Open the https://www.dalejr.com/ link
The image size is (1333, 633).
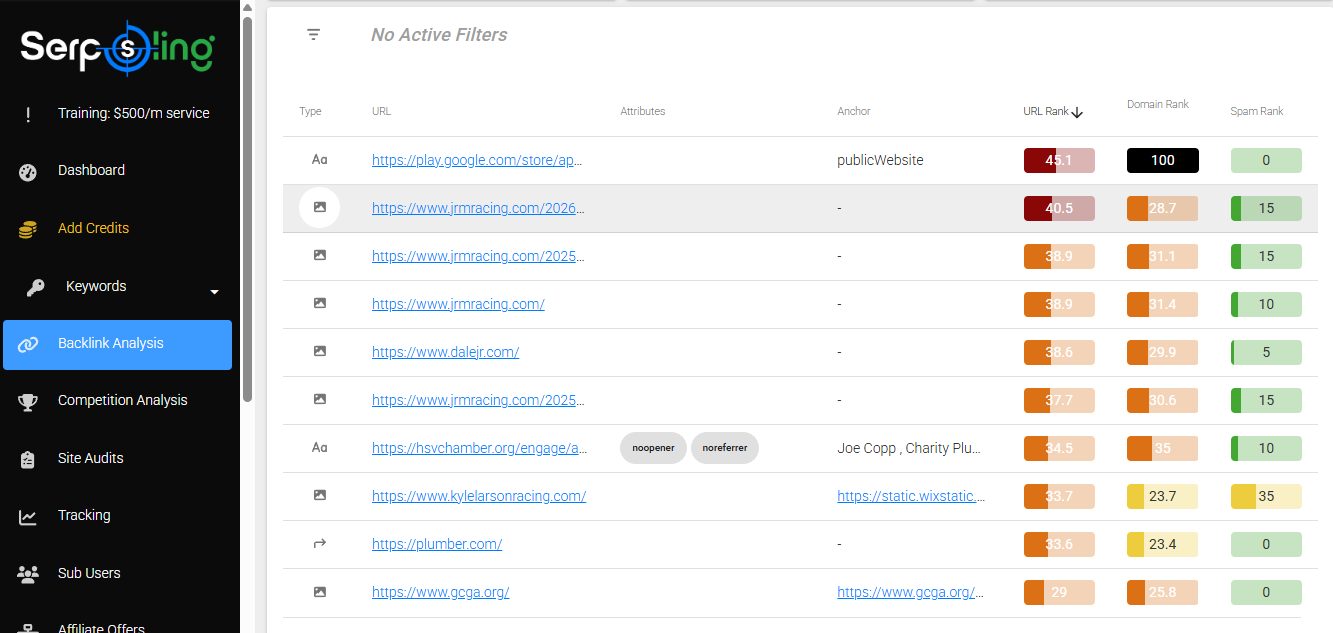tap(445, 352)
